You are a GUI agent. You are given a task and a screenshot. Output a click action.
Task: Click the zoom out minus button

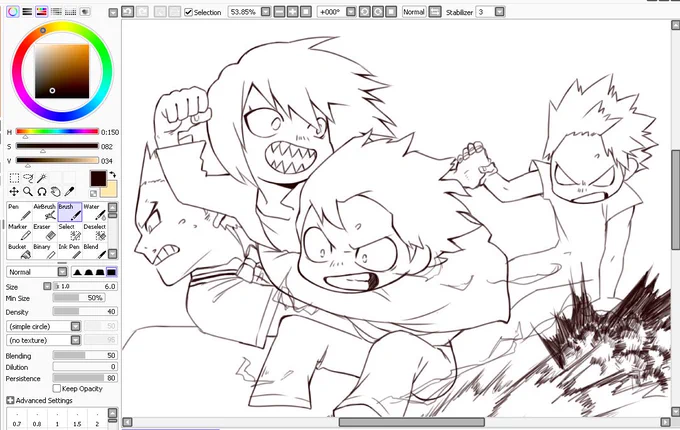pos(280,12)
